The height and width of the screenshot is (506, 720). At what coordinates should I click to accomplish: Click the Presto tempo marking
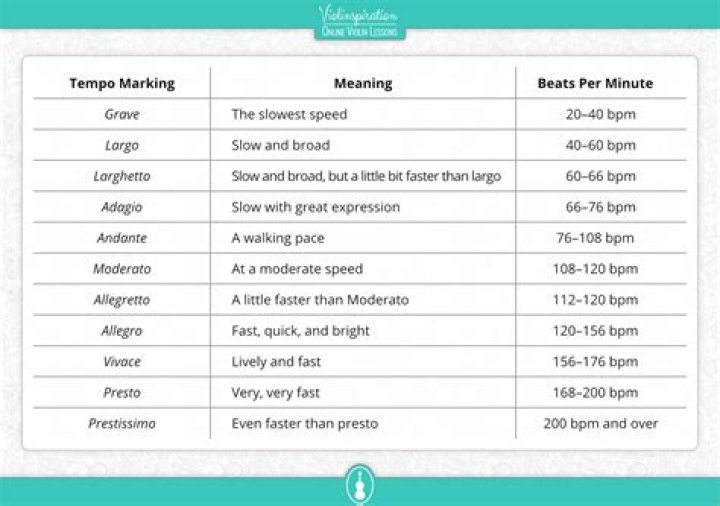(x=122, y=393)
